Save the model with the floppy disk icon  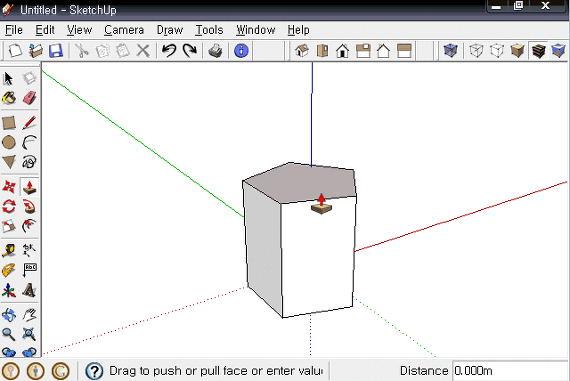tap(56, 51)
